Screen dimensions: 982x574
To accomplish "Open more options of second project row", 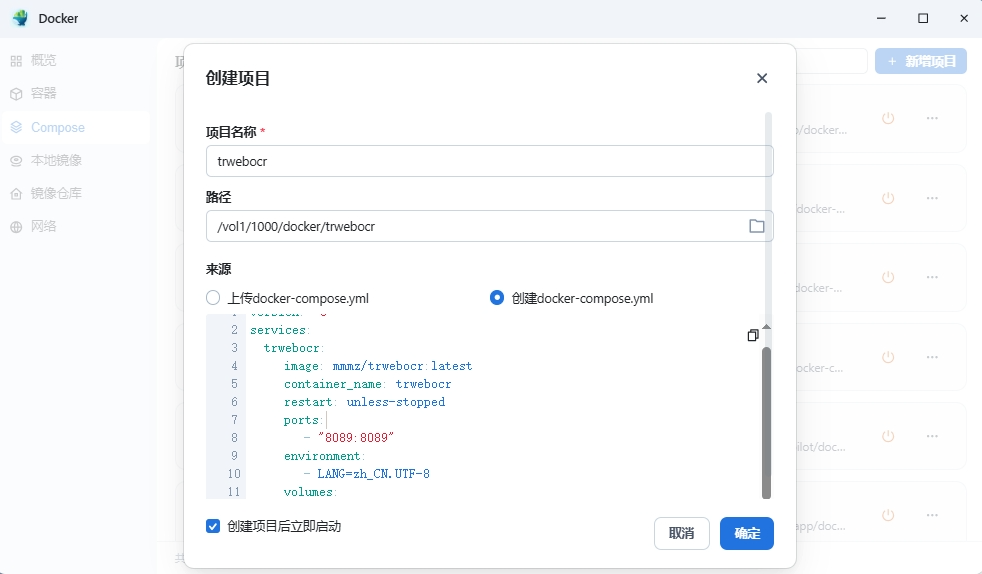I will (932, 198).
